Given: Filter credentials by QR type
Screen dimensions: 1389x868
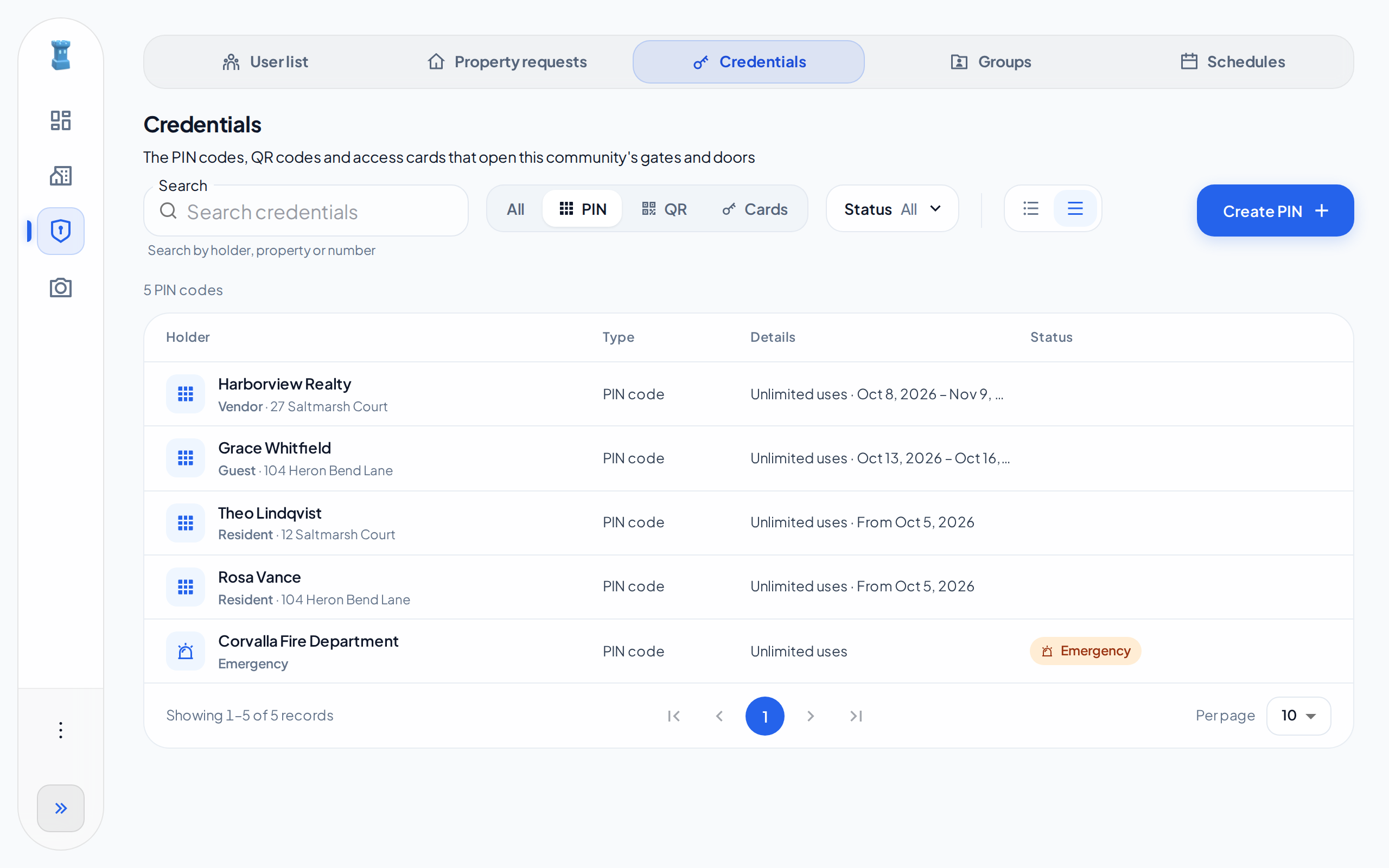Looking at the screenshot, I should click(x=664, y=209).
